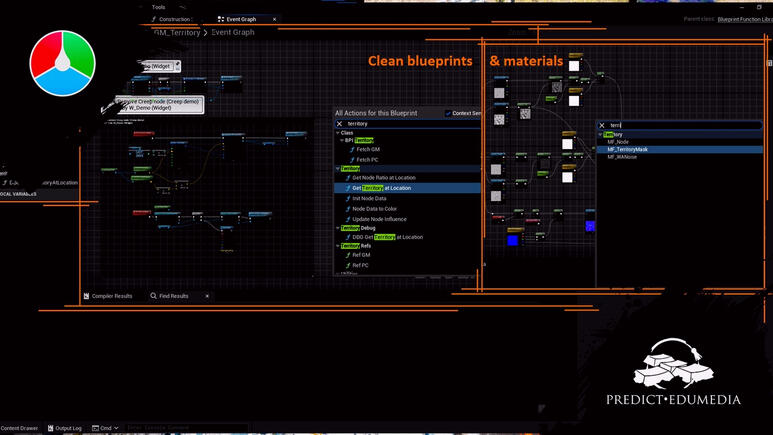Switch to the Construction Script tab
773x435 pixels.
[x=174, y=19]
